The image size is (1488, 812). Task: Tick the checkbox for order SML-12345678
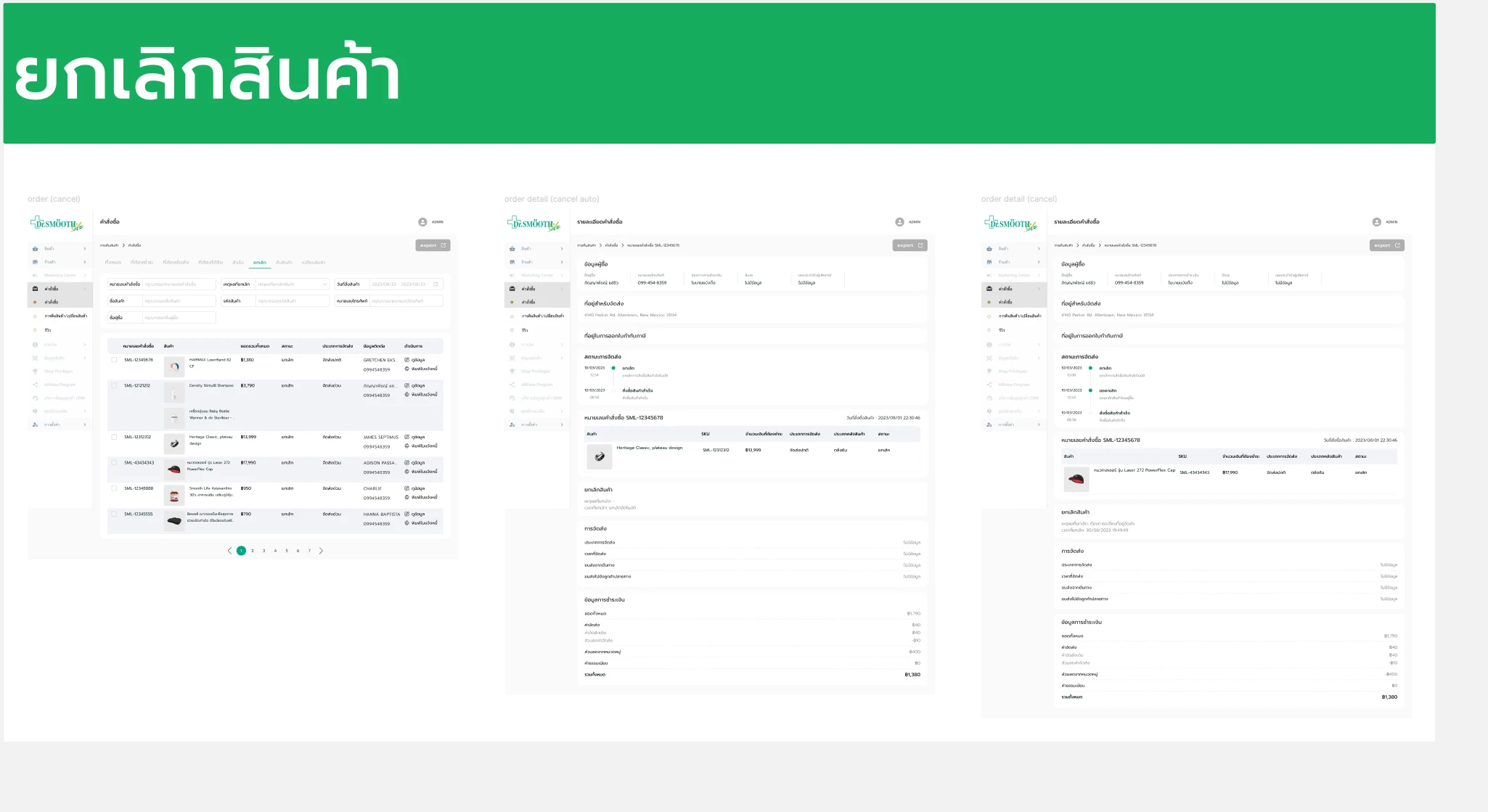[x=114, y=360]
